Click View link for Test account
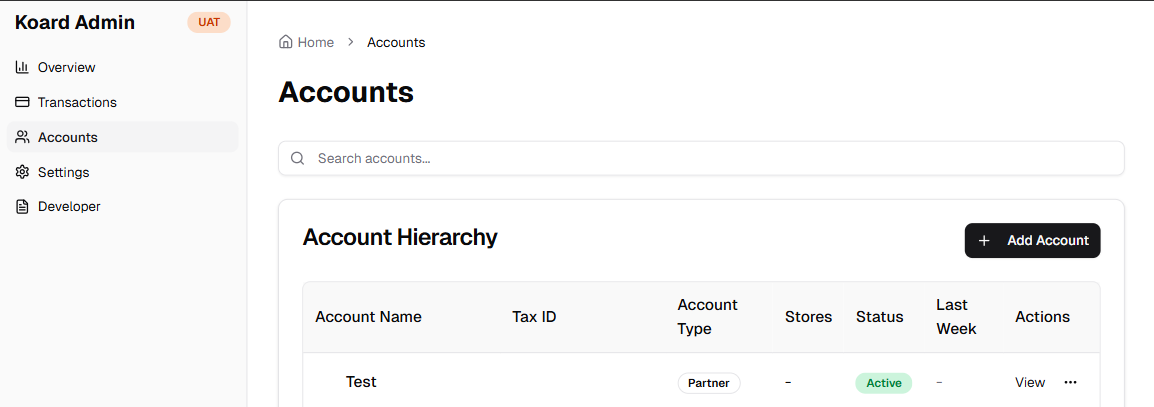This screenshot has height=407, width=1154. pos(1030,382)
